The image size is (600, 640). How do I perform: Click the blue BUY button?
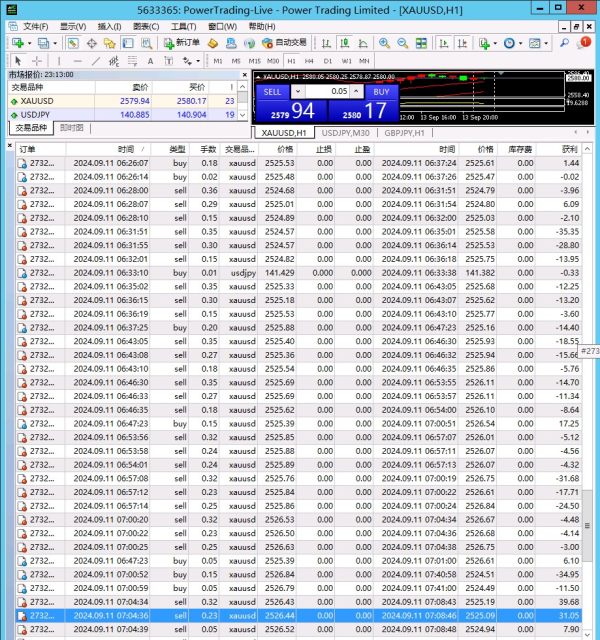(381, 92)
